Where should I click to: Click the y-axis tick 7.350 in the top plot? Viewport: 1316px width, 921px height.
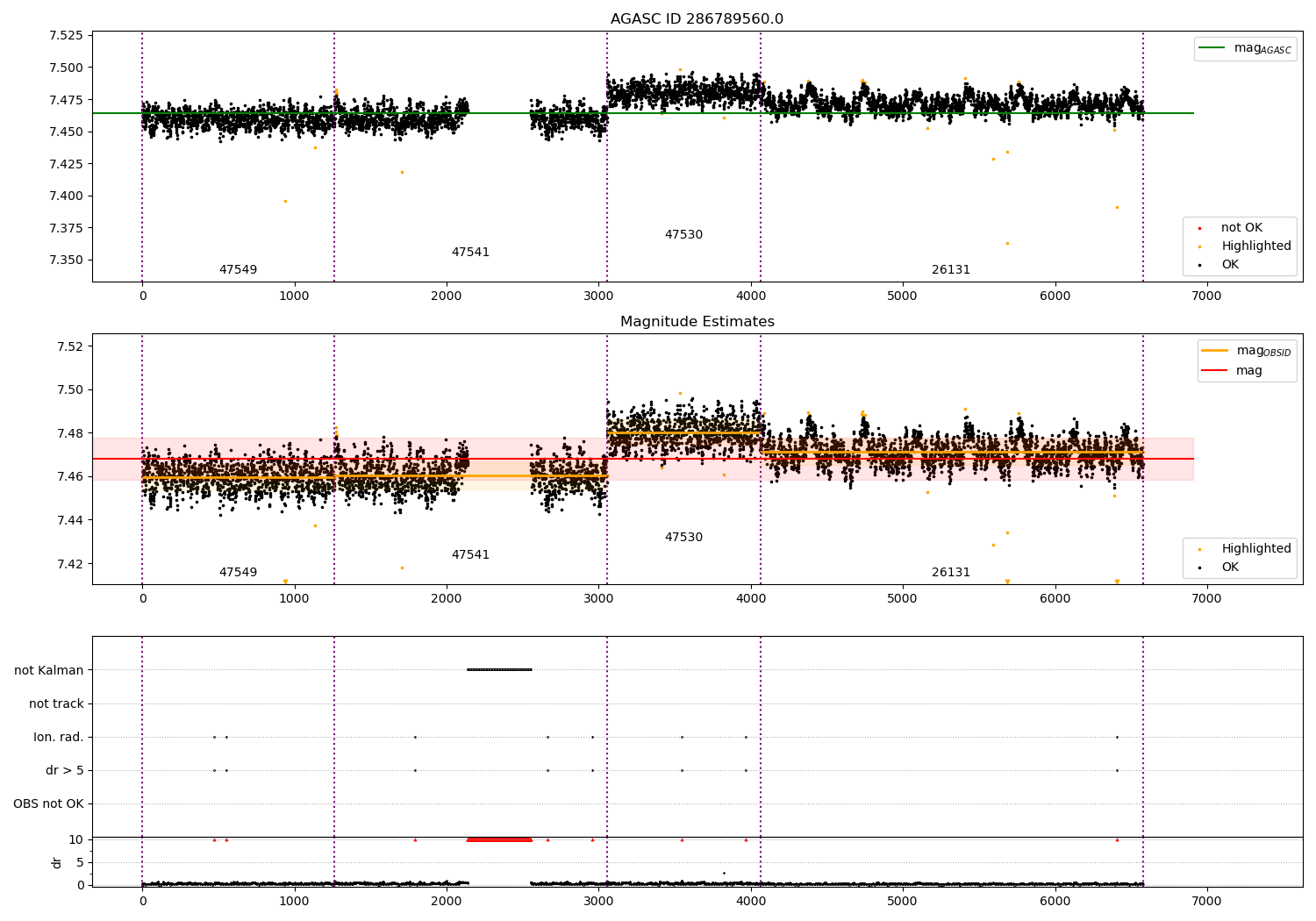click(66, 260)
